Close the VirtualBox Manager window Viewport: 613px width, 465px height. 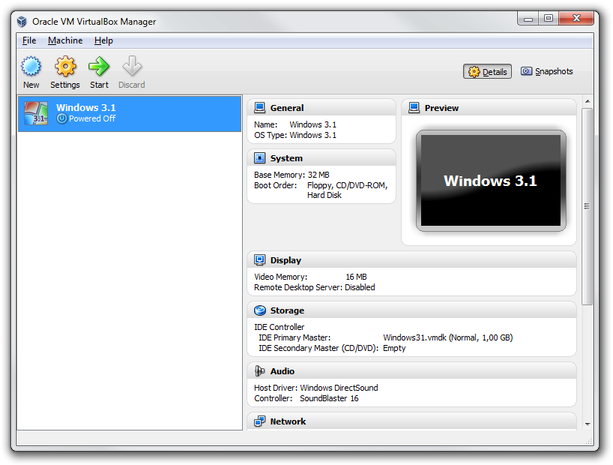point(576,18)
